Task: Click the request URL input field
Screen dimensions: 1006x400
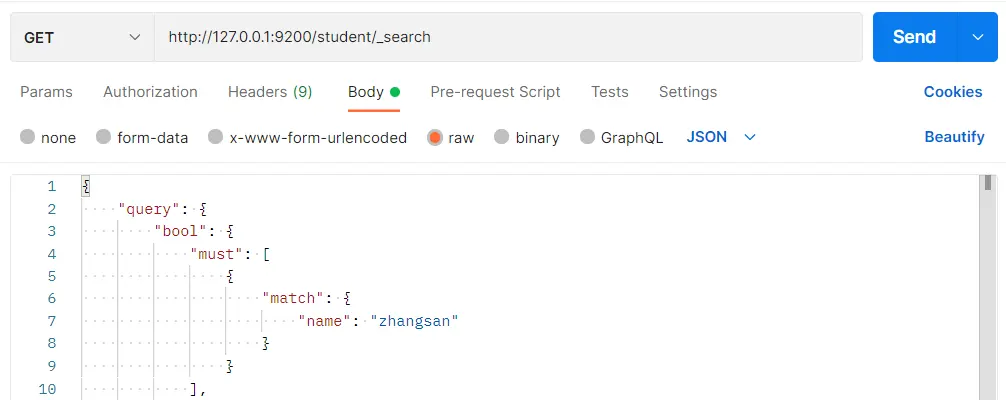Action: pyautogui.click(x=508, y=37)
